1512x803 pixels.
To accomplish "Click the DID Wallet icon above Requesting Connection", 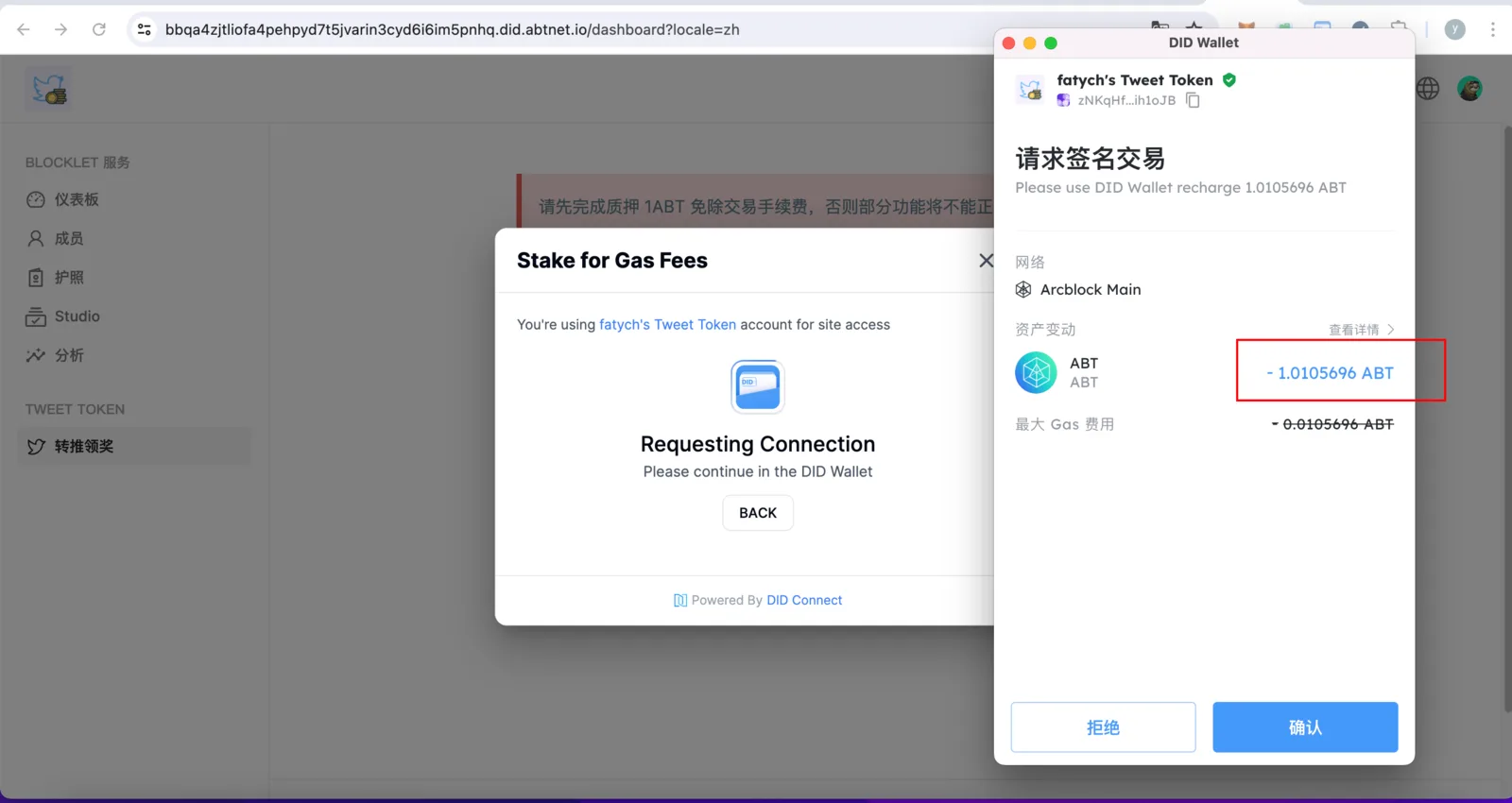I will [x=758, y=386].
